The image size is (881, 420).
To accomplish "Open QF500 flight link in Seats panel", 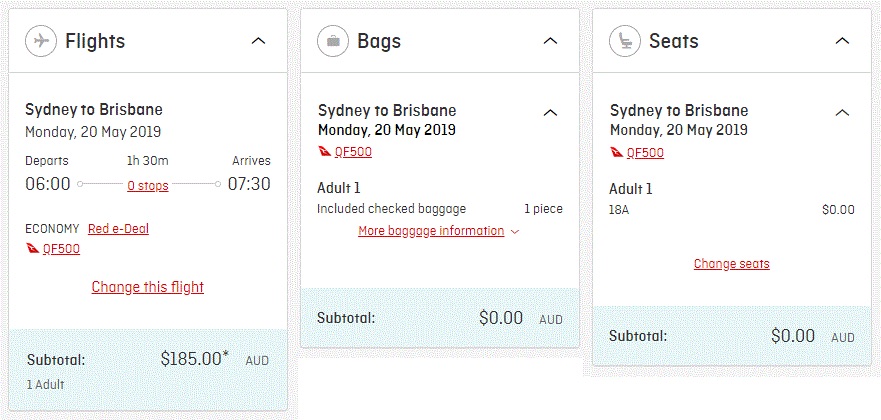I will (646, 153).
